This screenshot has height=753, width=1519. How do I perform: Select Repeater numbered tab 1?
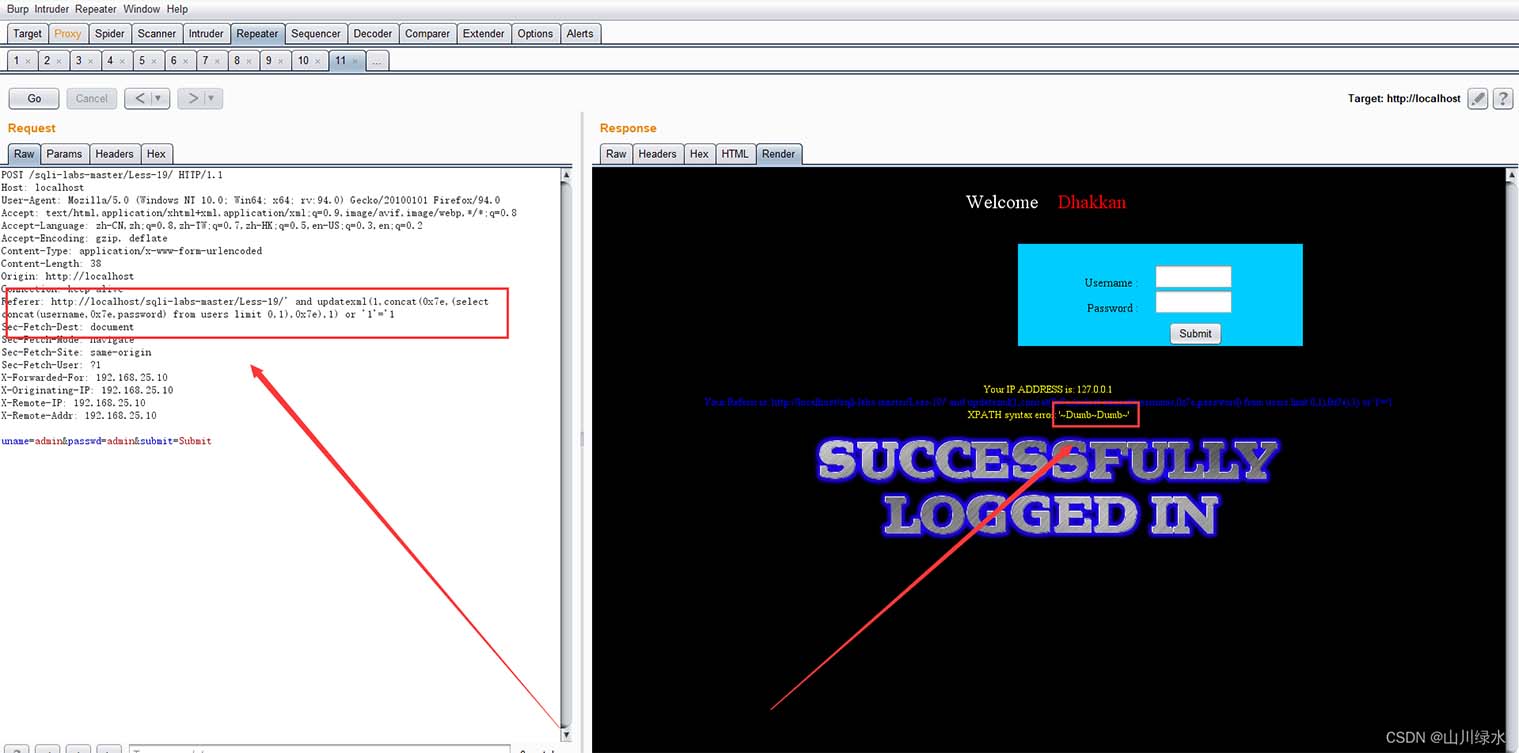pyautogui.click(x=17, y=61)
